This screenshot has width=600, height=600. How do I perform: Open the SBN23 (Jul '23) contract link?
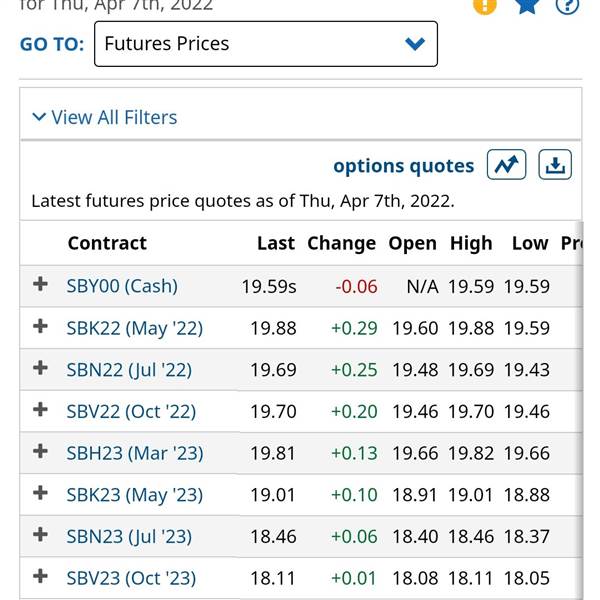pyautogui.click(x=129, y=536)
